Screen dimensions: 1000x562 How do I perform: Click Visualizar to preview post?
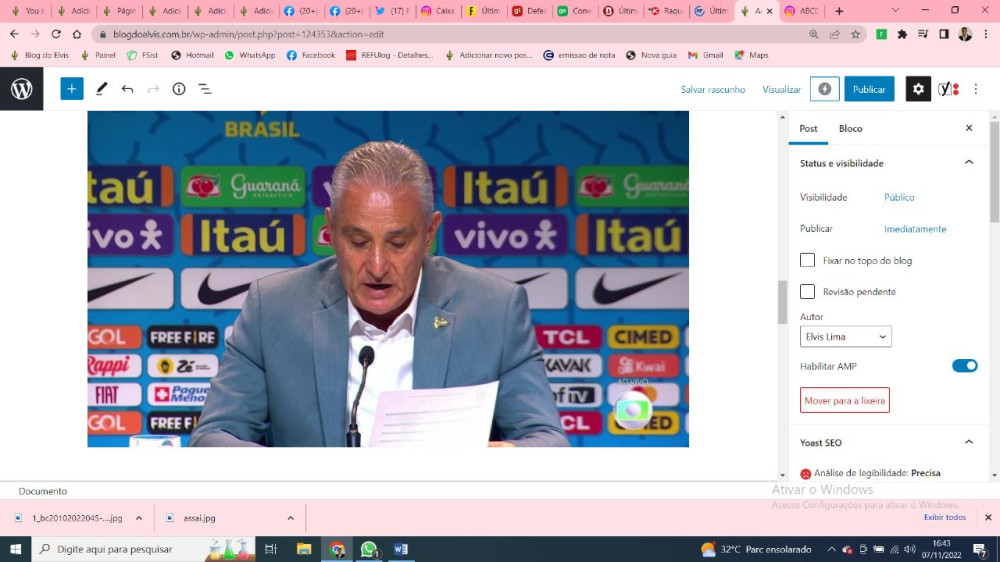point(781,89)
